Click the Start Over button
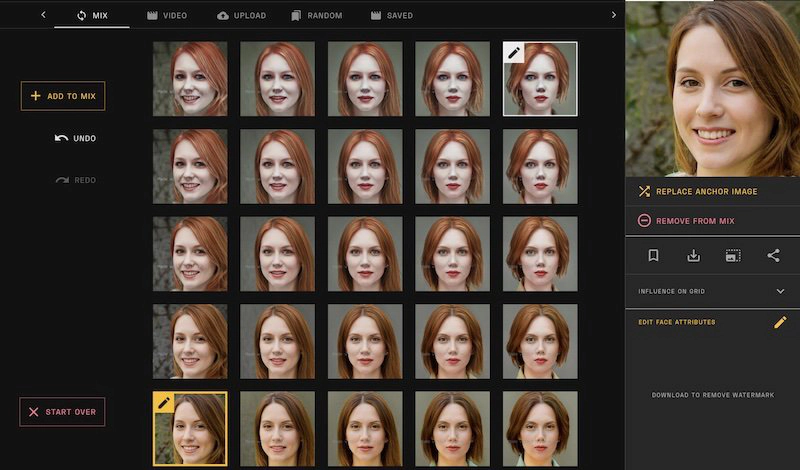The width and height of the screenshot is (800, 470). 62,412
